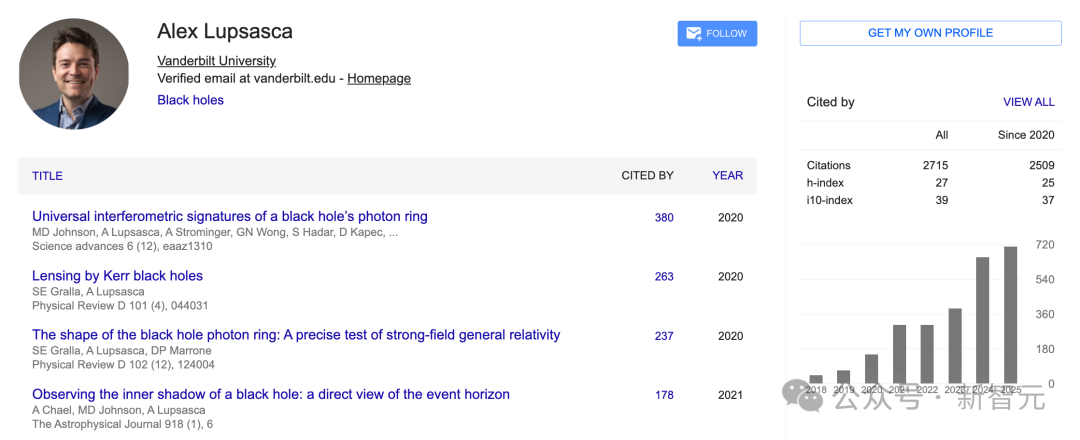Viewport: 1080px width, 440px height.
Task: Open View All citation statistics
Action: tap(1028, 102)
